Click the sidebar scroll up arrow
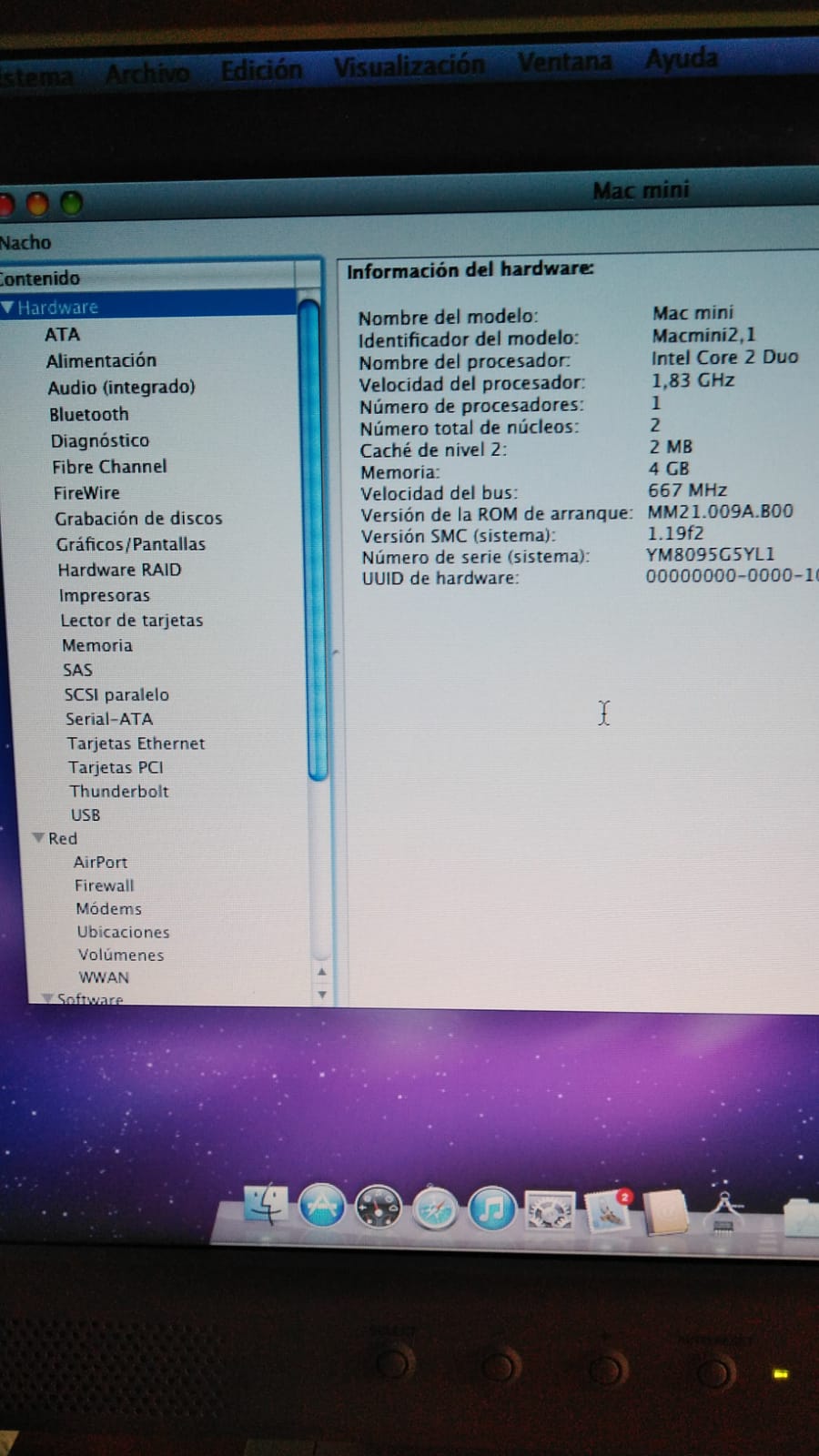Viewport: 819px width, 1456px height. coord(321,972)
